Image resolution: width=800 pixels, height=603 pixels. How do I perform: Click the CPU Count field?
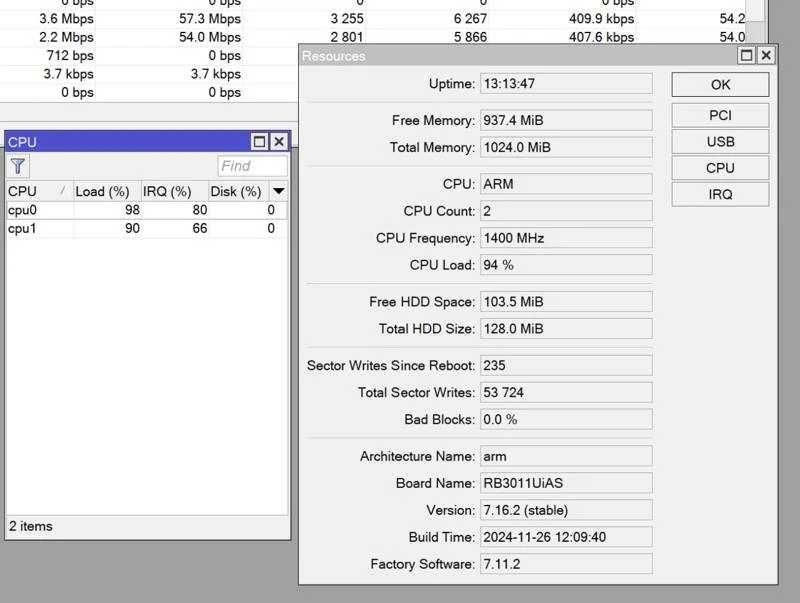coord(566,211)
